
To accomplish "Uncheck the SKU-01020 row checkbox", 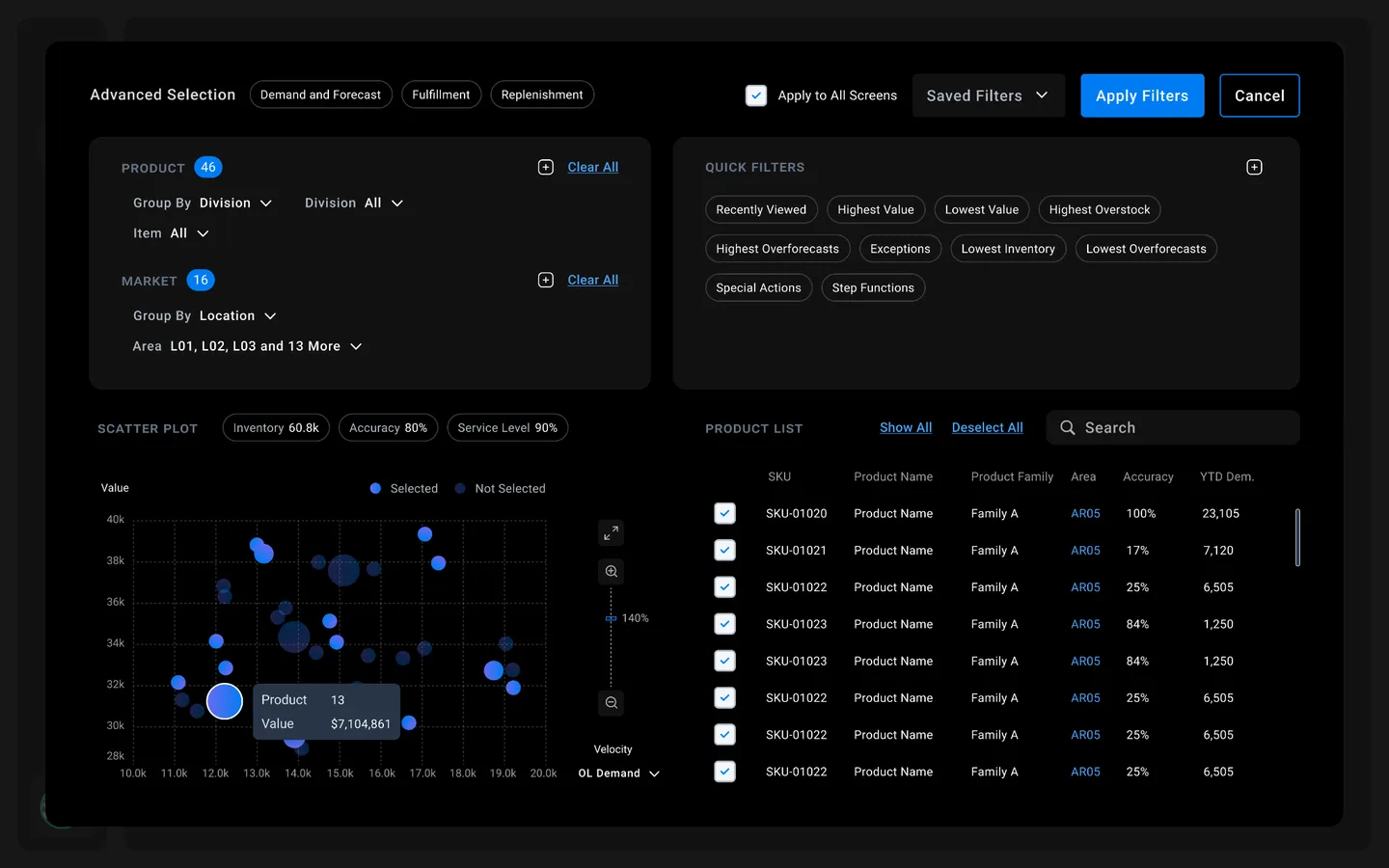I will tap(725, 514).
